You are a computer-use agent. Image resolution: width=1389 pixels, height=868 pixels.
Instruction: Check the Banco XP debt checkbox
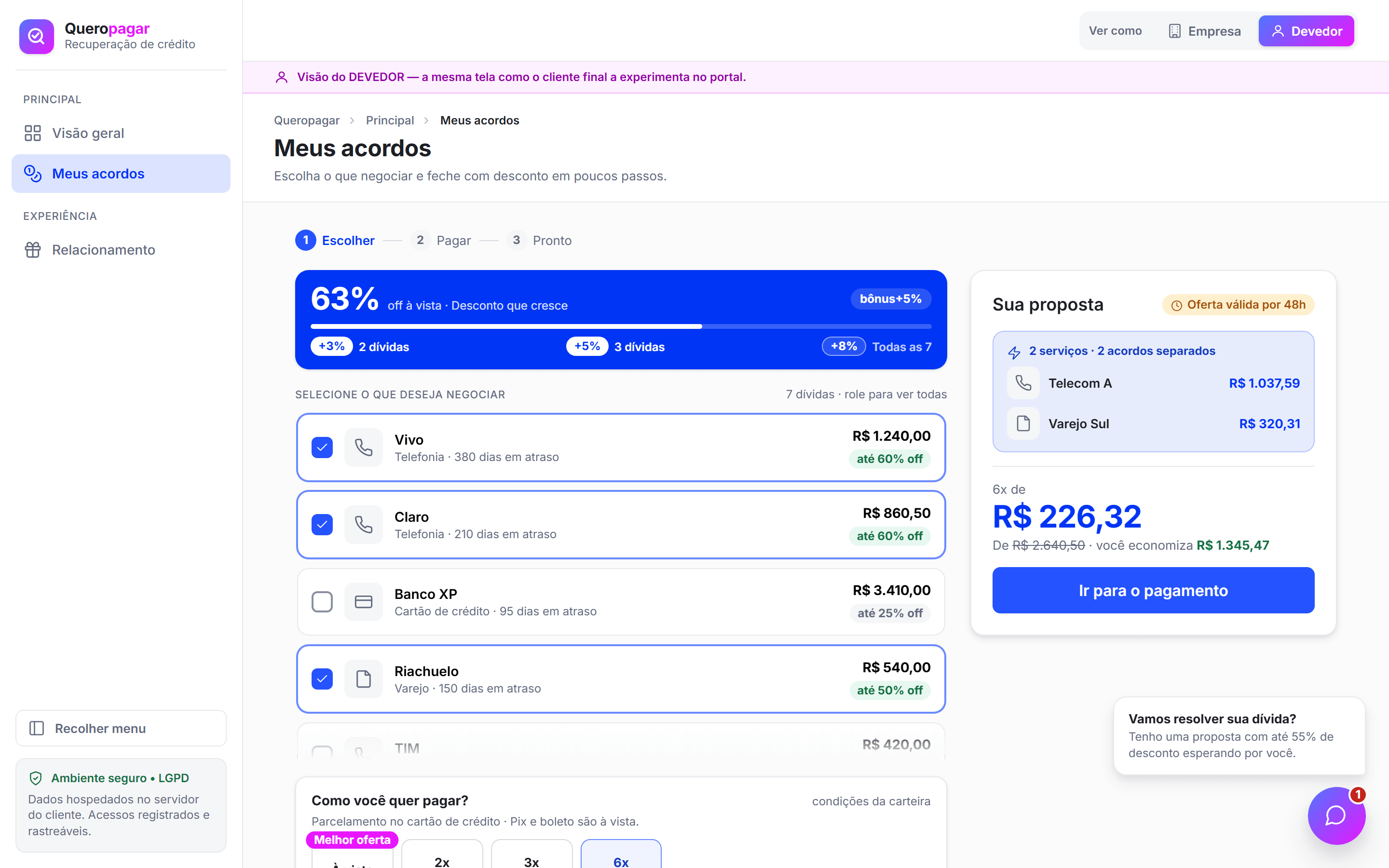coord(322,602)
